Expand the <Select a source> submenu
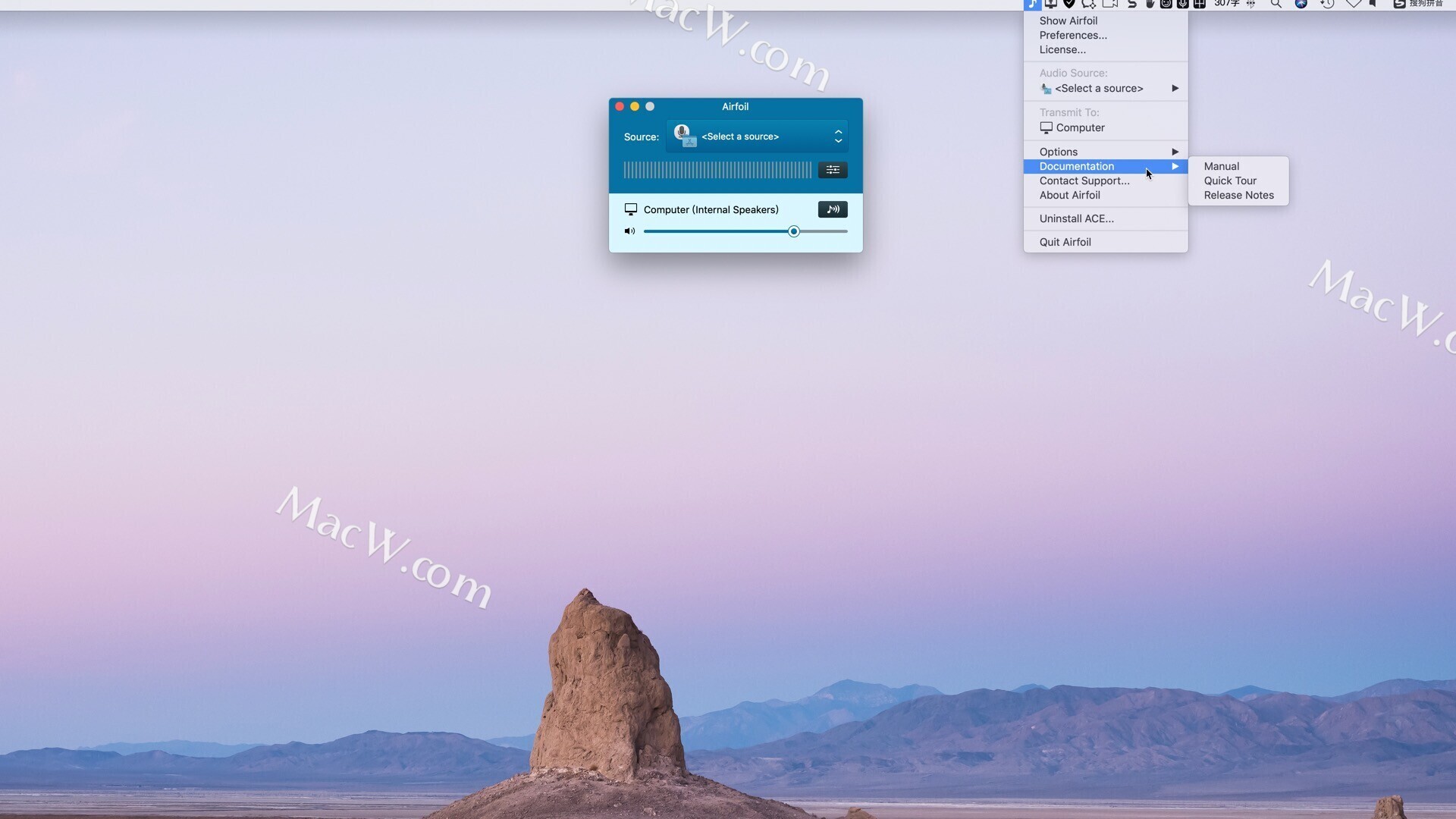The height and width of the screenshot is (819, 1456). 1106,88
